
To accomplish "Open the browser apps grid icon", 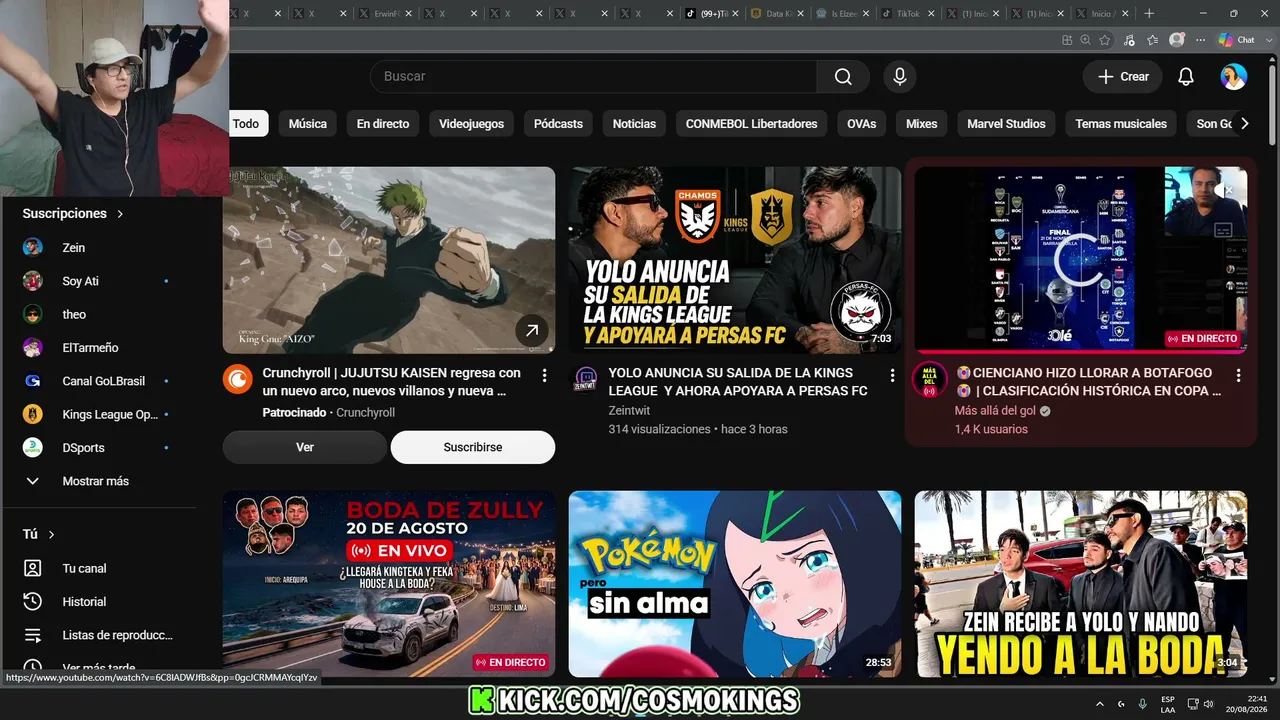I will (x=1066, y=40).
